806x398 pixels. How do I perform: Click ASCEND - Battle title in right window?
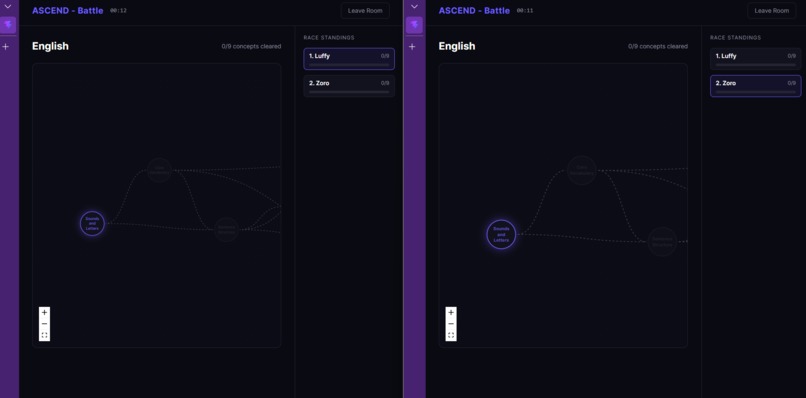click(474, 11)
